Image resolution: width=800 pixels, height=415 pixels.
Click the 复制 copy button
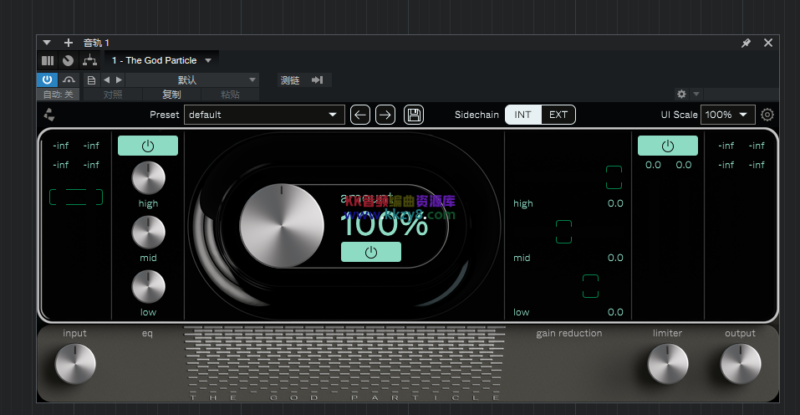[x=171, y=94]
